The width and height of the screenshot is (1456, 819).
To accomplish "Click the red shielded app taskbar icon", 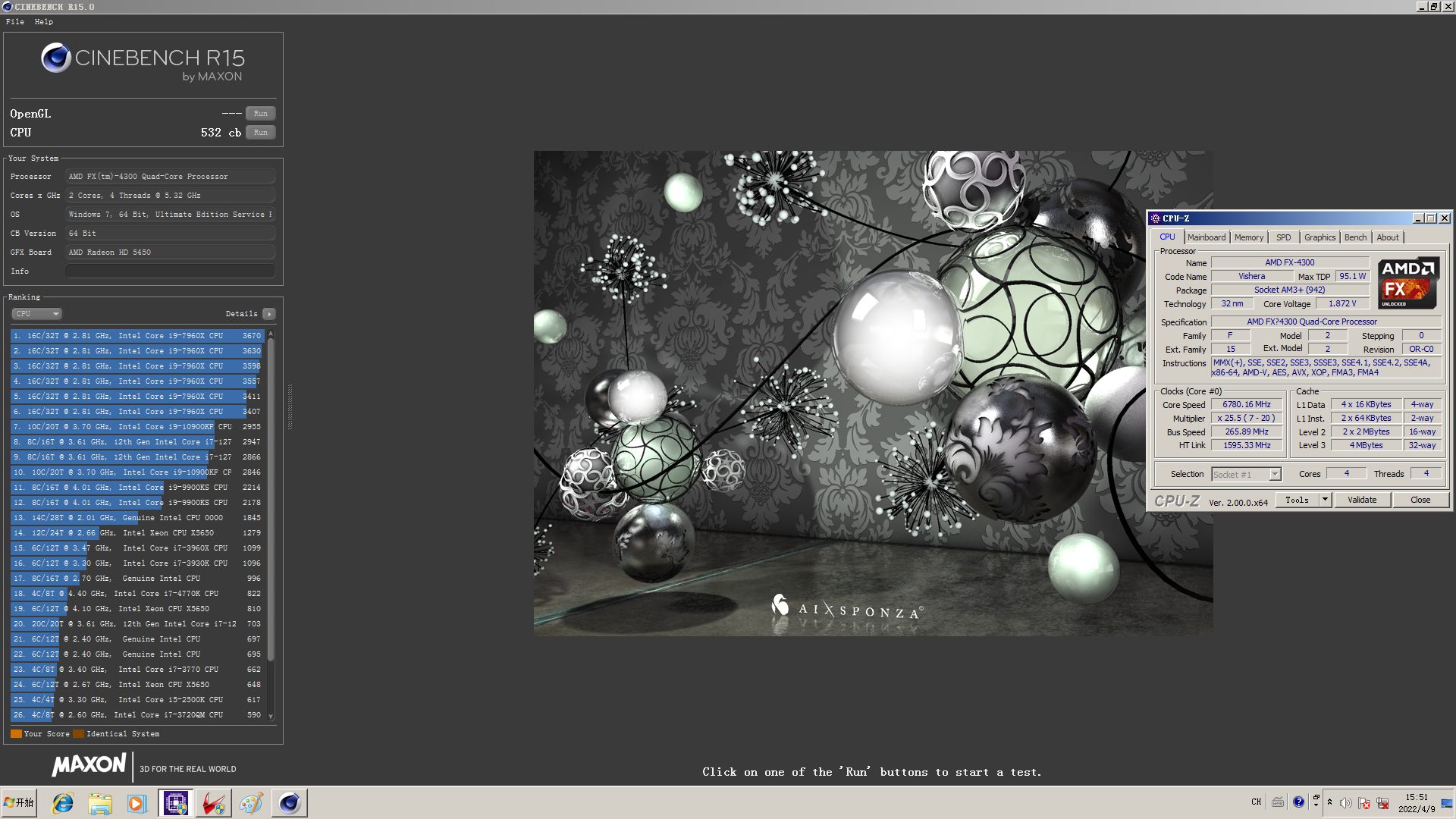I will point(213,803).
